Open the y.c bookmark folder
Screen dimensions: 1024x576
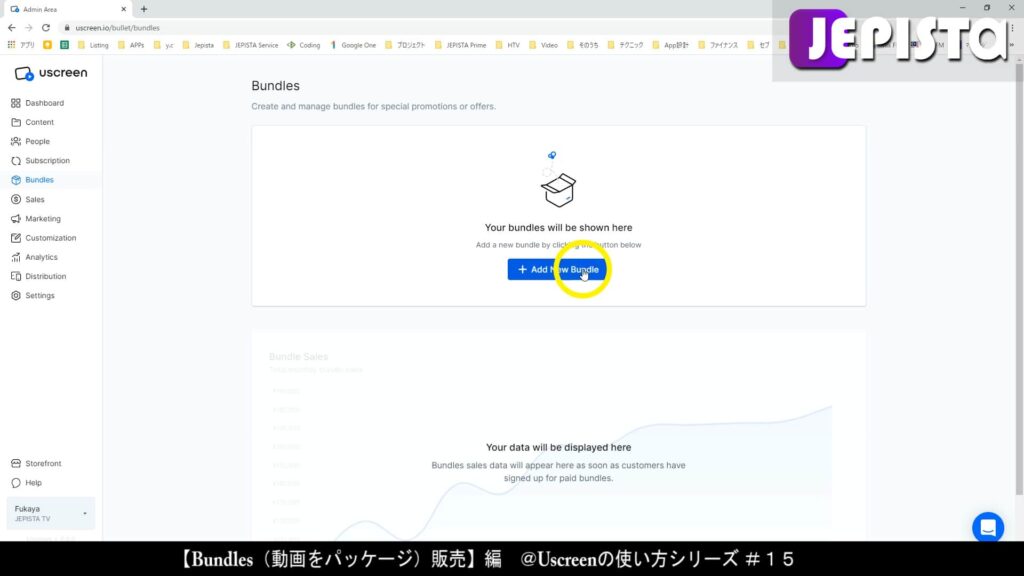click(x=163, y=45)
